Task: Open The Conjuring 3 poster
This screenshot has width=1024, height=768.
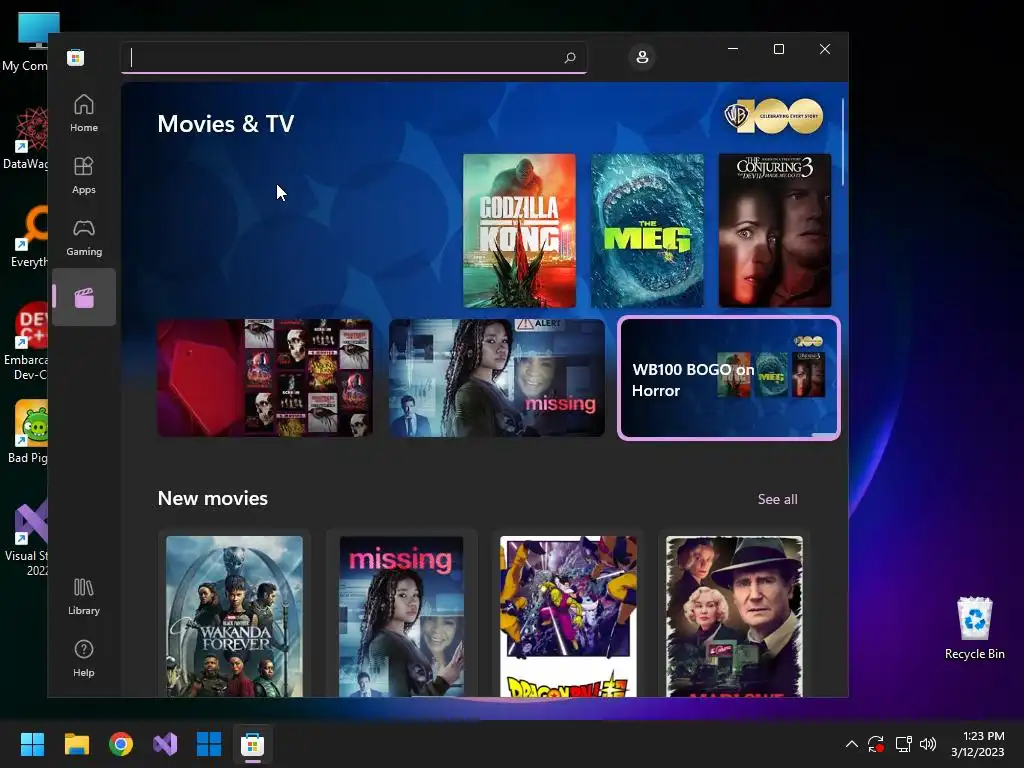Action: tap(775, 231)
